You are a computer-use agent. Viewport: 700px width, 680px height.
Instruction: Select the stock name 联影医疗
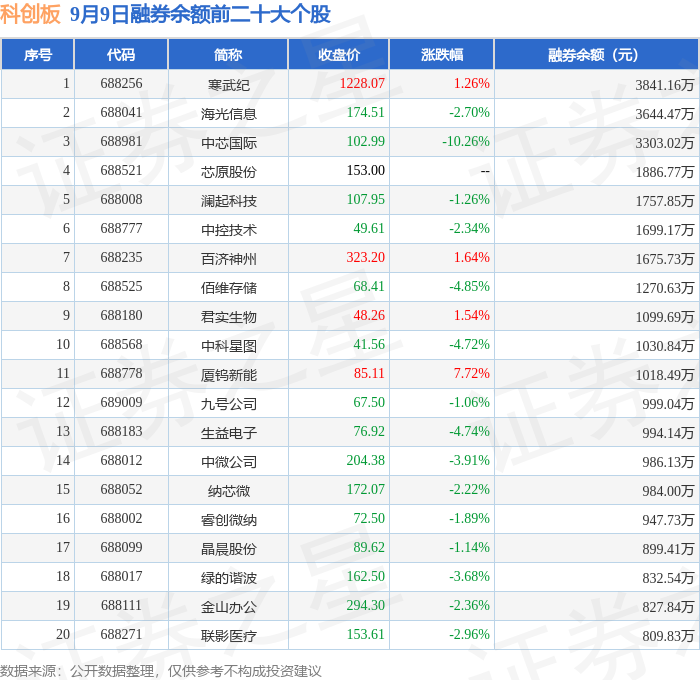(229, 636)
